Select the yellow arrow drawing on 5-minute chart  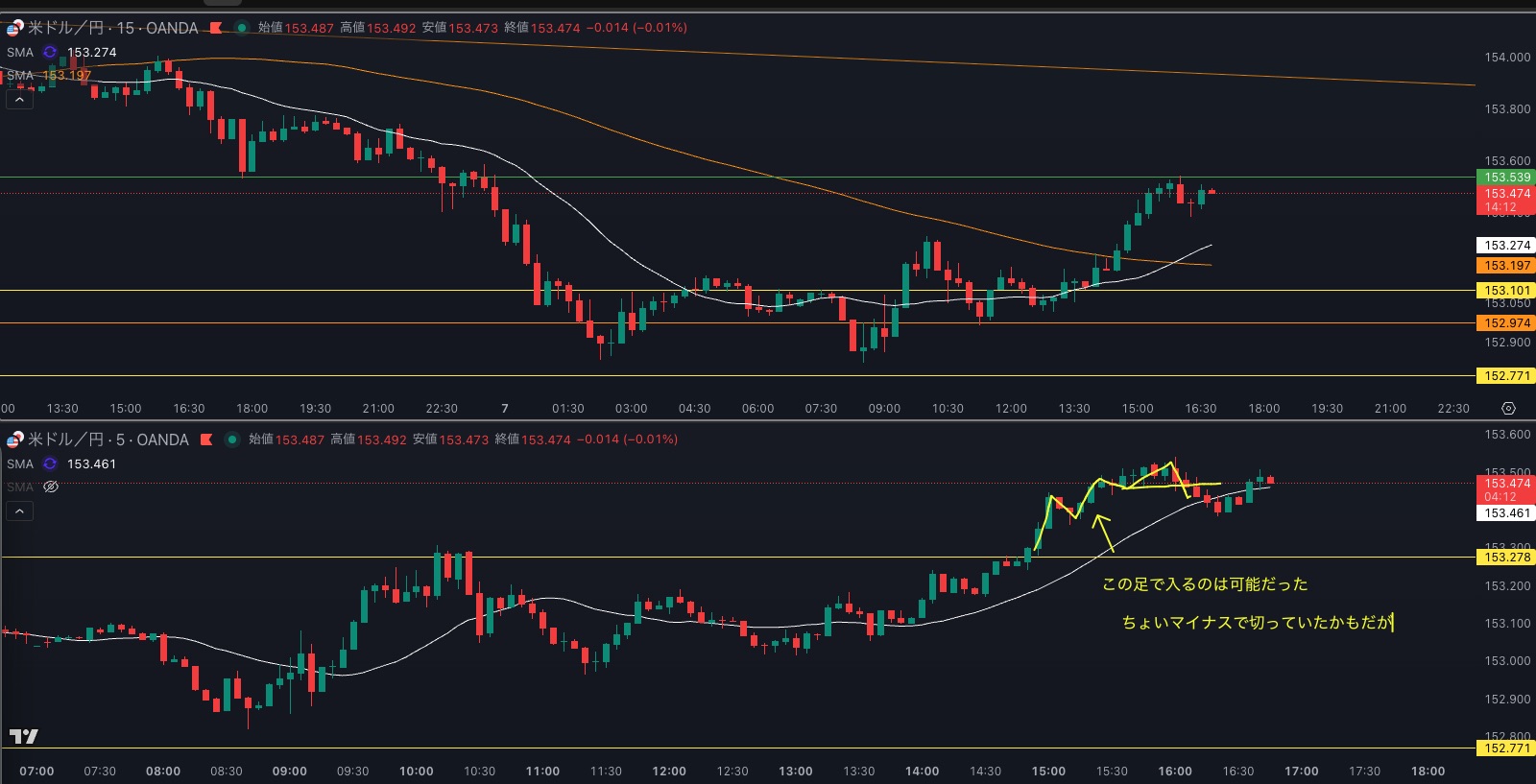1103,533
